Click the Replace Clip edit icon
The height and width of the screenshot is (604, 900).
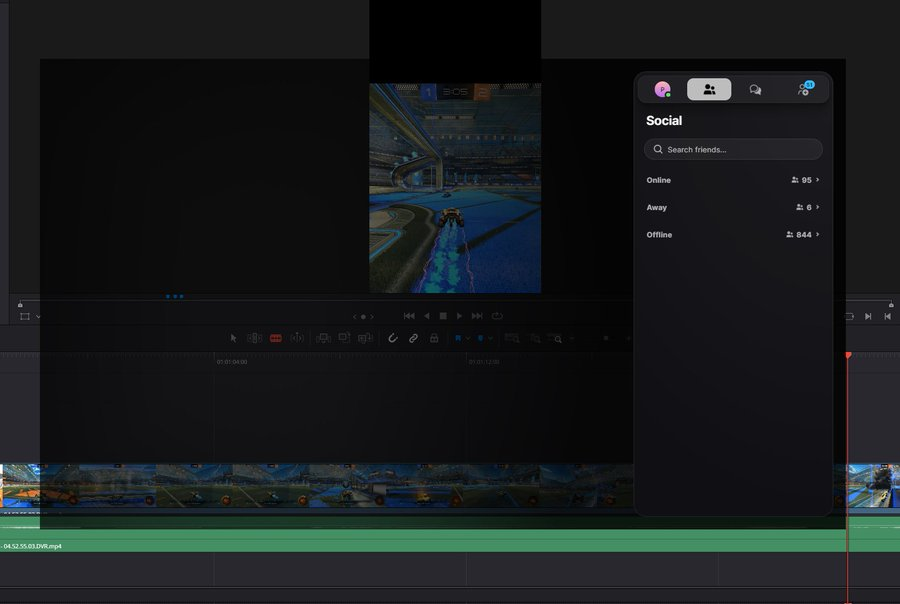pos(365,338)
